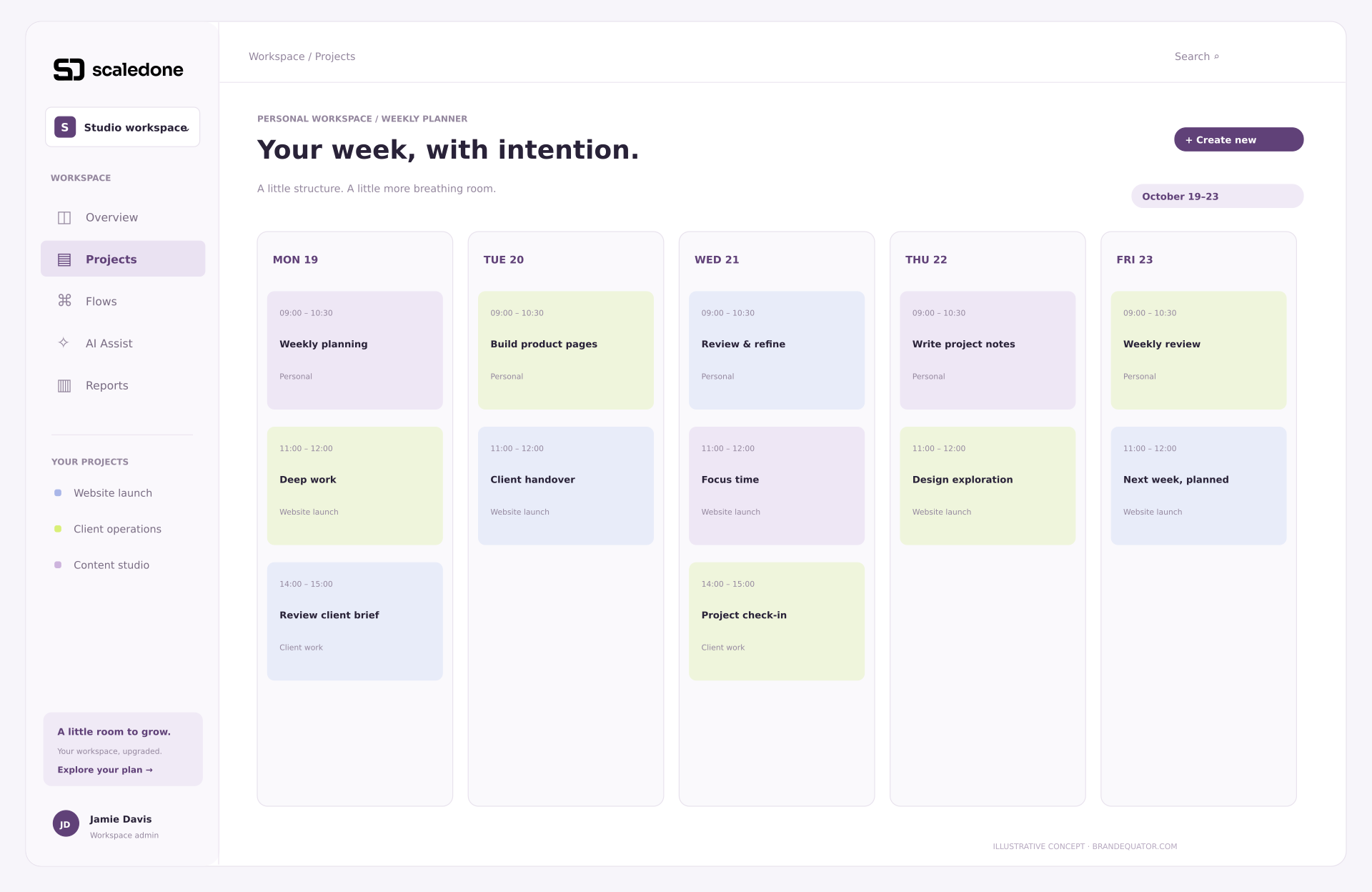Open AI Assist

pyautogui.click(x=123, y=343)
